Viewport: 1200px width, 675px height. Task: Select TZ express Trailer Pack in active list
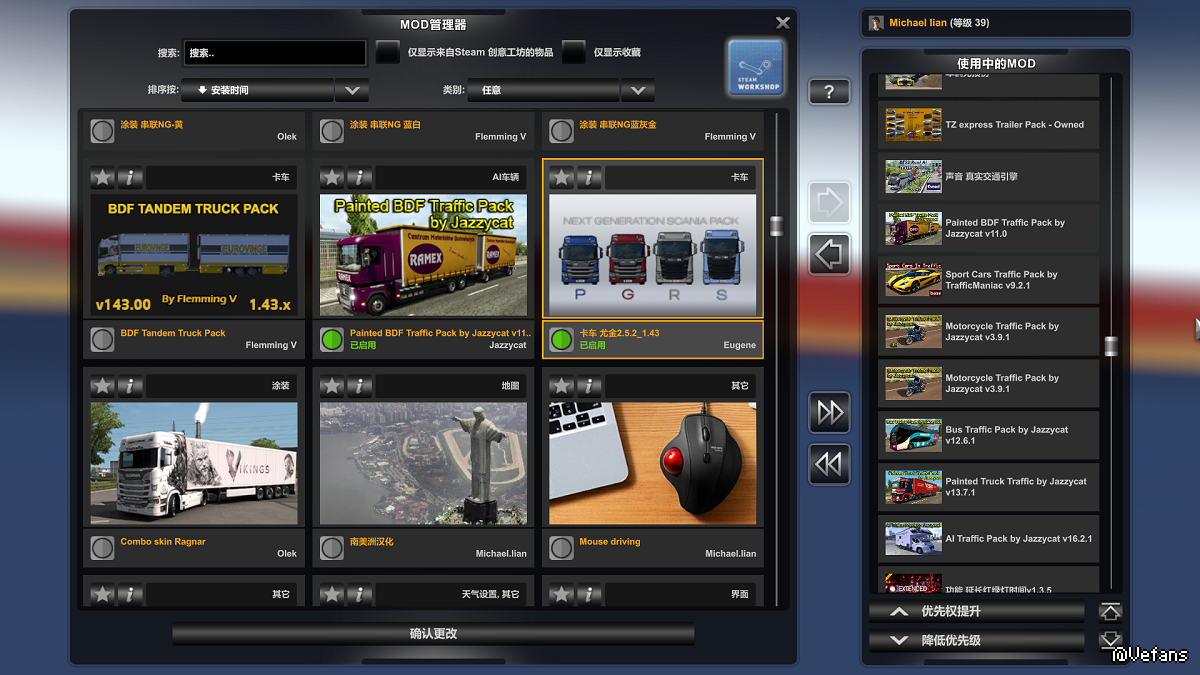pyautogui.click(x=988, y=125)
